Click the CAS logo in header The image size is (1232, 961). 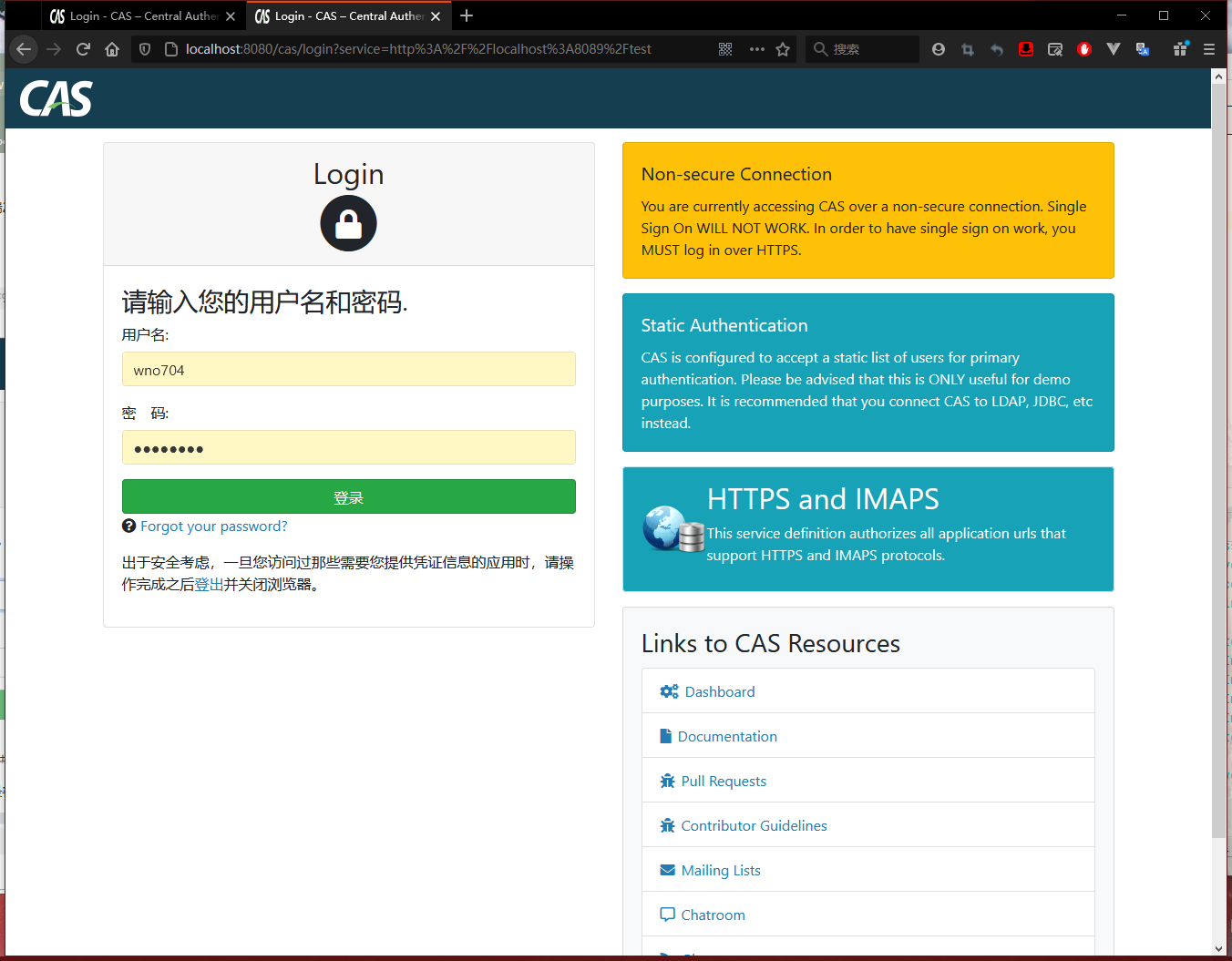(x=56, y=98)
